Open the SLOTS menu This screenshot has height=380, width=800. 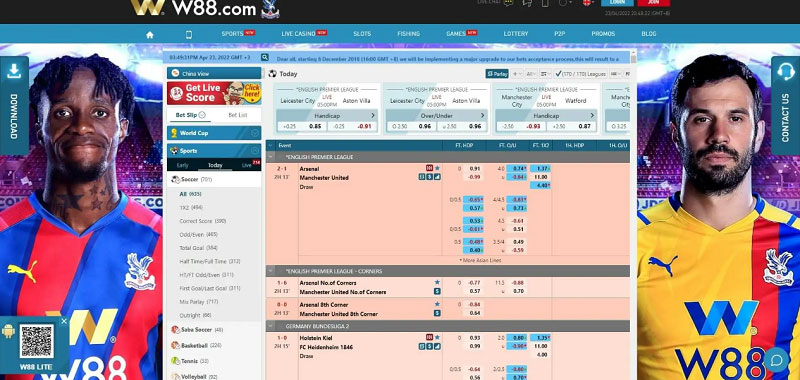tap(362, 34)
